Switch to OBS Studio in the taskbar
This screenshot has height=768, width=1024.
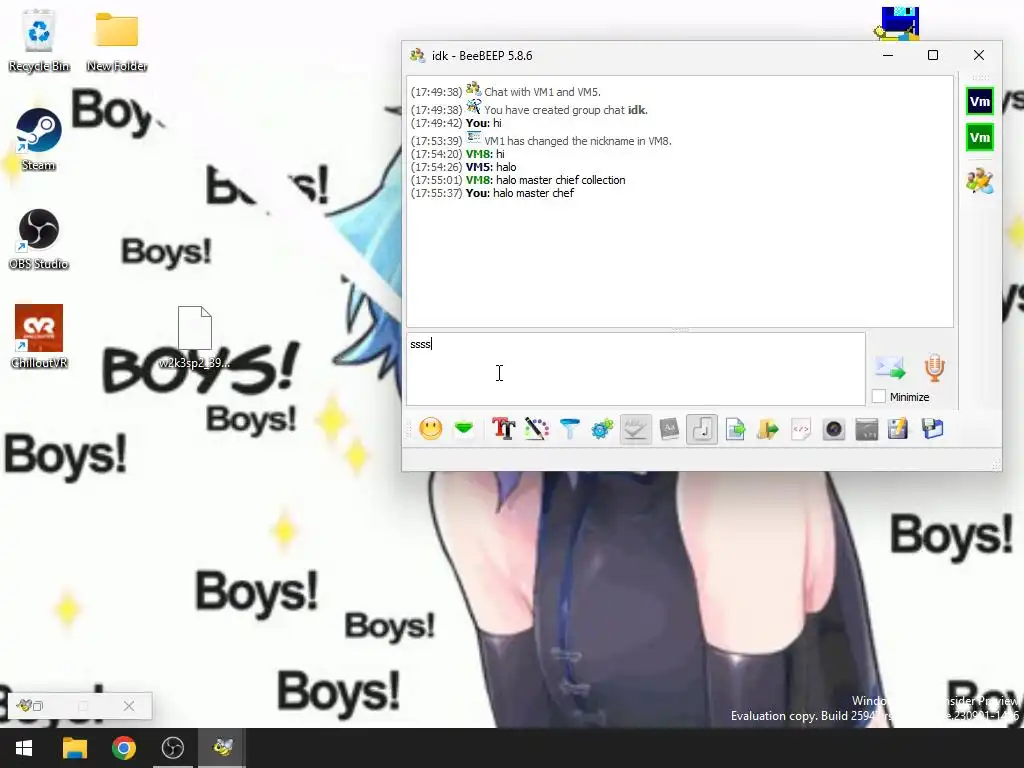click(173, 748)
